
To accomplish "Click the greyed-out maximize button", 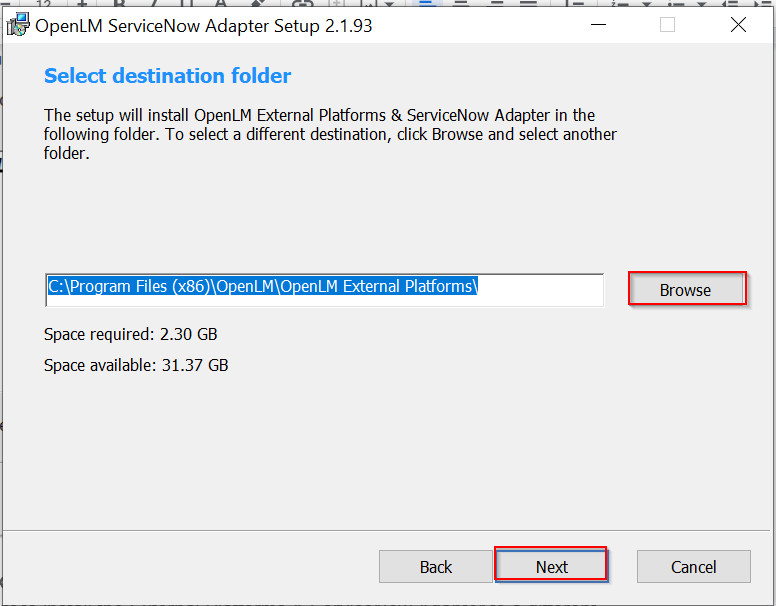I will 667,25.
